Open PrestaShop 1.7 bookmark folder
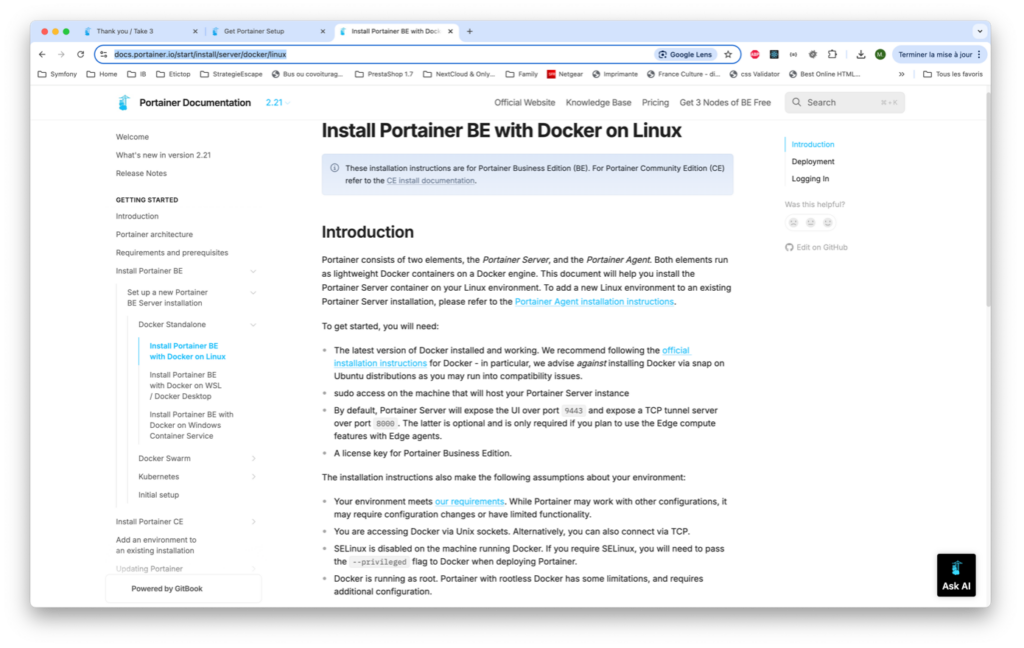 [384, 74]
